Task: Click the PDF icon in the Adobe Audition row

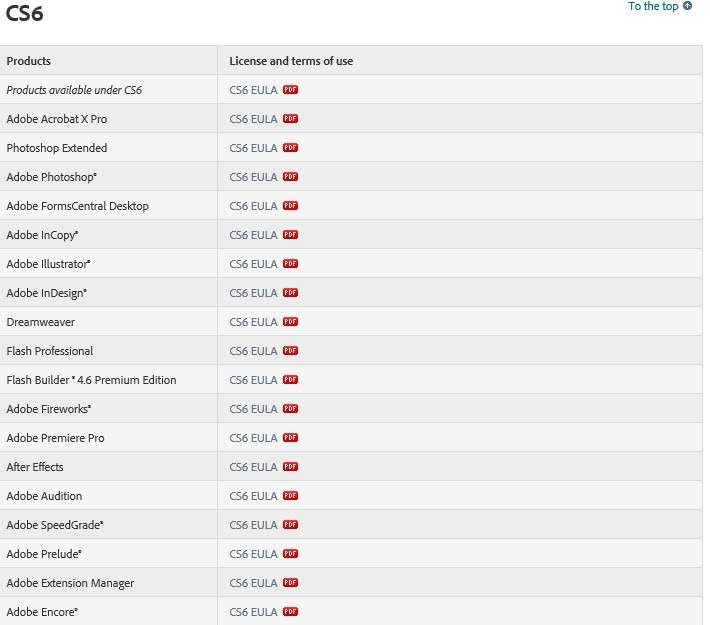Action: tap(290, 495)
